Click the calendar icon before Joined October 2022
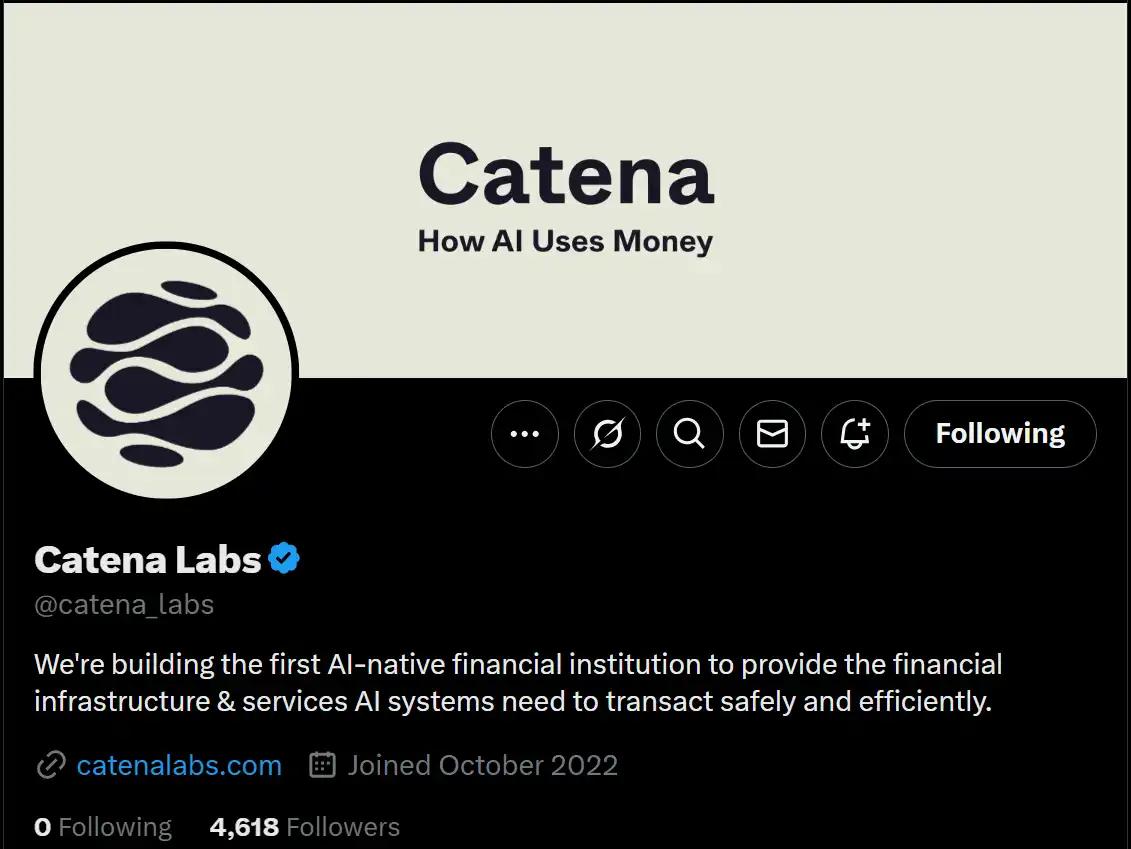The image size is (1131, 849). click(x=320, y=764)
